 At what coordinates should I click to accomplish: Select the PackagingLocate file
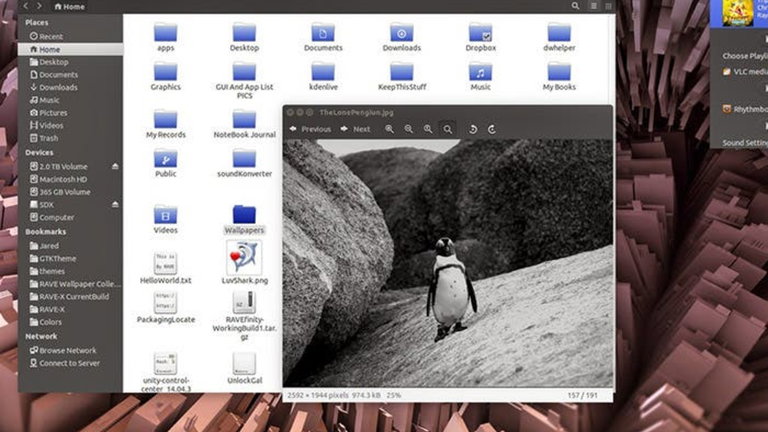tap(166, 307)
